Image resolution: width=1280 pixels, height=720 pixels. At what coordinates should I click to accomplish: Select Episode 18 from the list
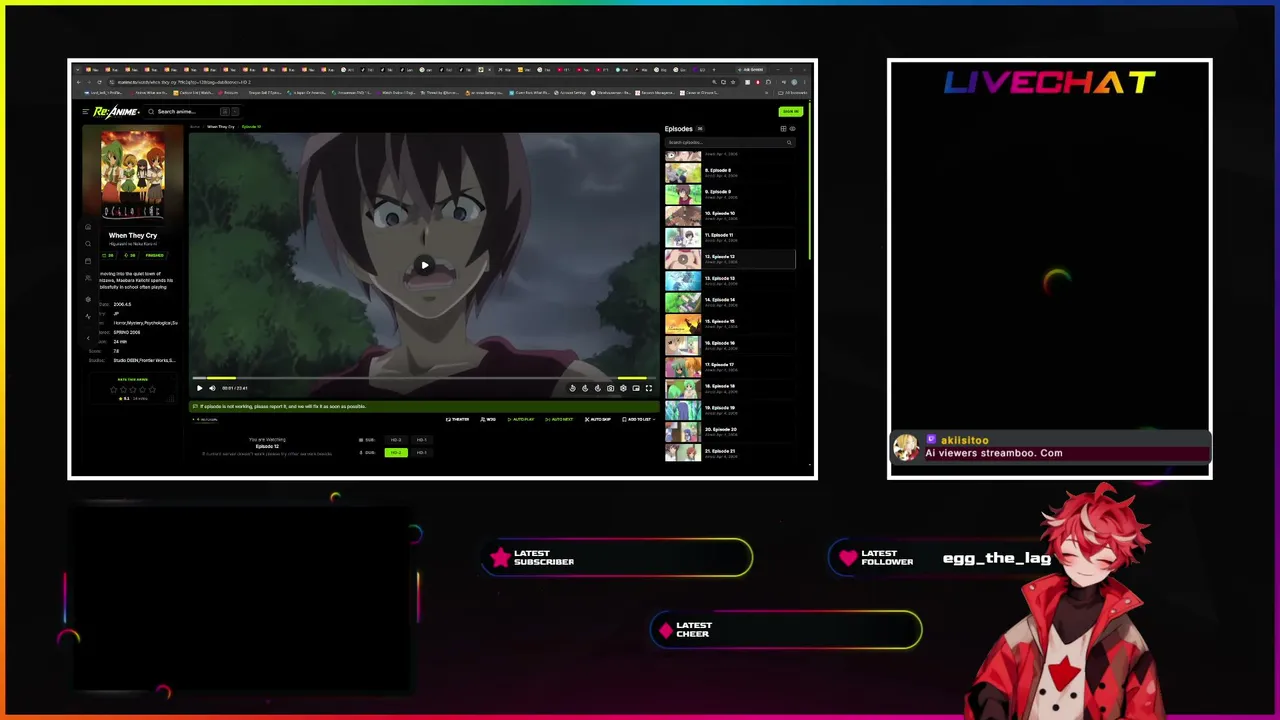(730, 389)
